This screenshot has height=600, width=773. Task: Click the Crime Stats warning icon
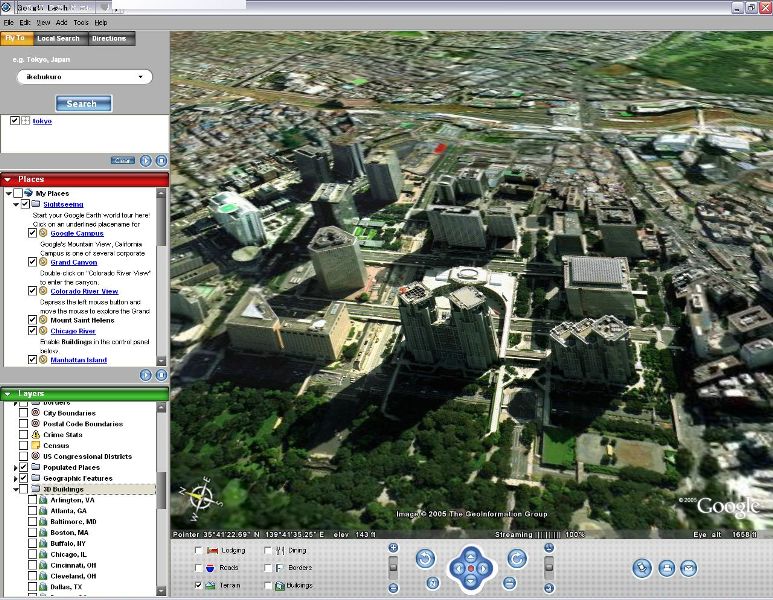point(35,434)
